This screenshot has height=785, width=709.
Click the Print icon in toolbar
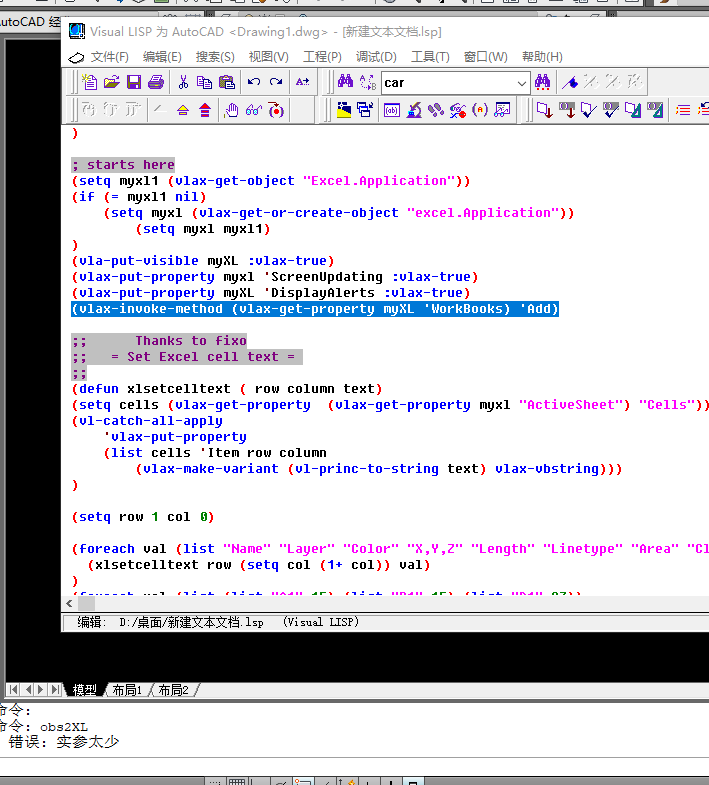156,82
